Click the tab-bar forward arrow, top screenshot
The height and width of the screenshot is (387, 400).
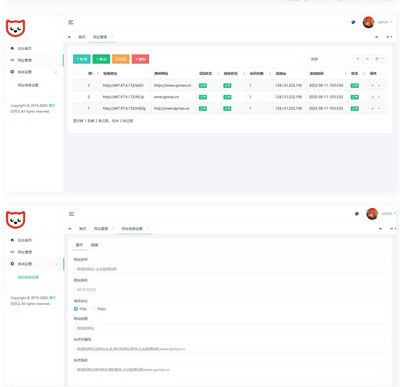click(377, 37)
